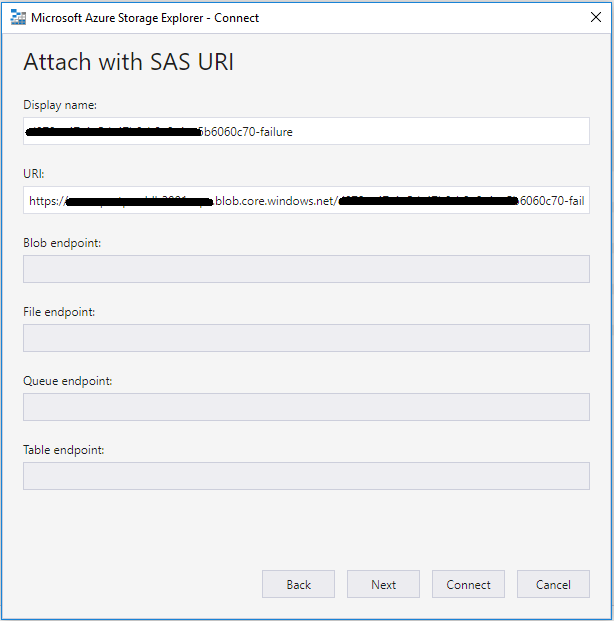Click into the URI text field
Screen dimensions: 614x621
306,200
